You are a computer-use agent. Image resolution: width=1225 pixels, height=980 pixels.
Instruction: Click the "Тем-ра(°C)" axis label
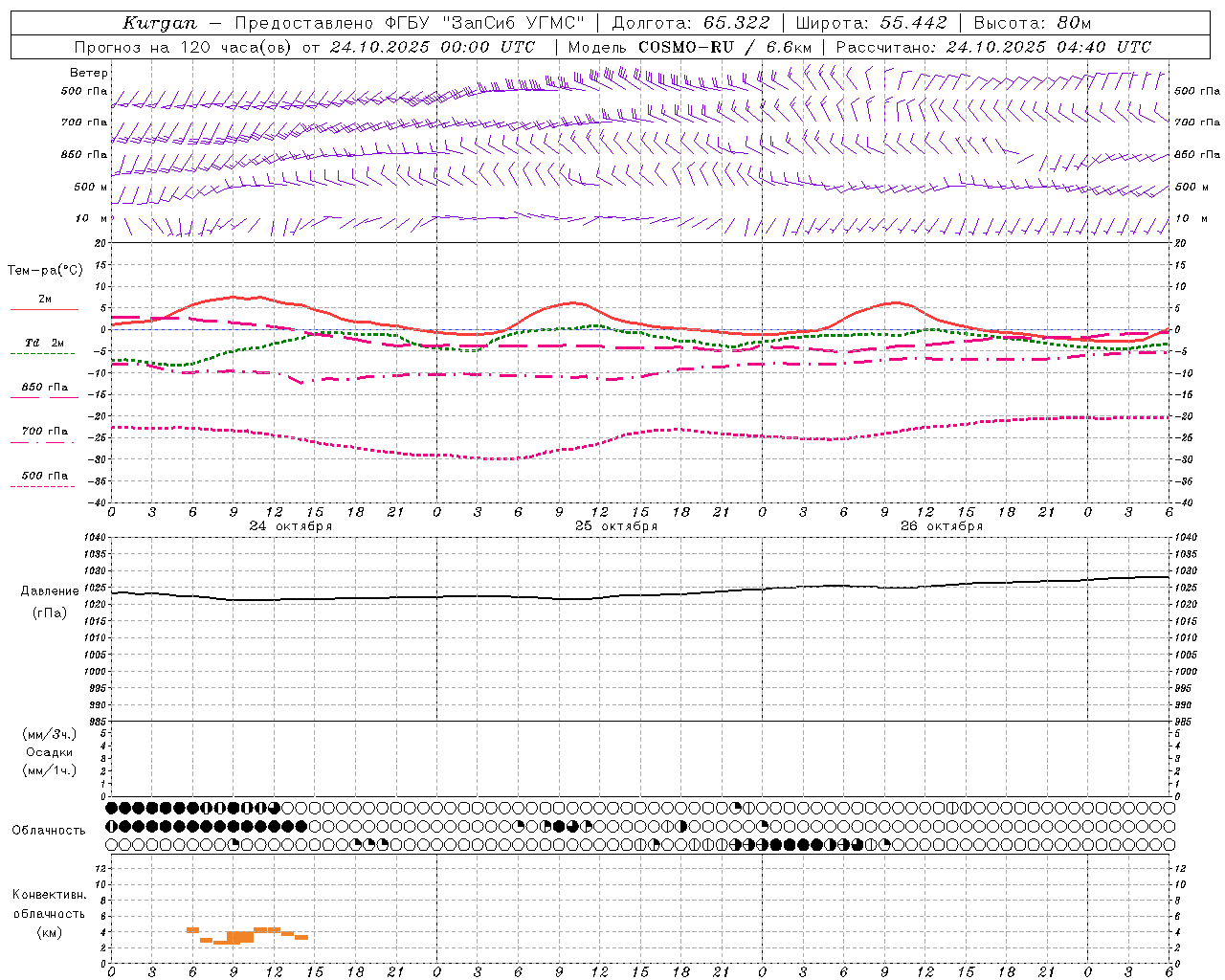(x=45, y=271)
